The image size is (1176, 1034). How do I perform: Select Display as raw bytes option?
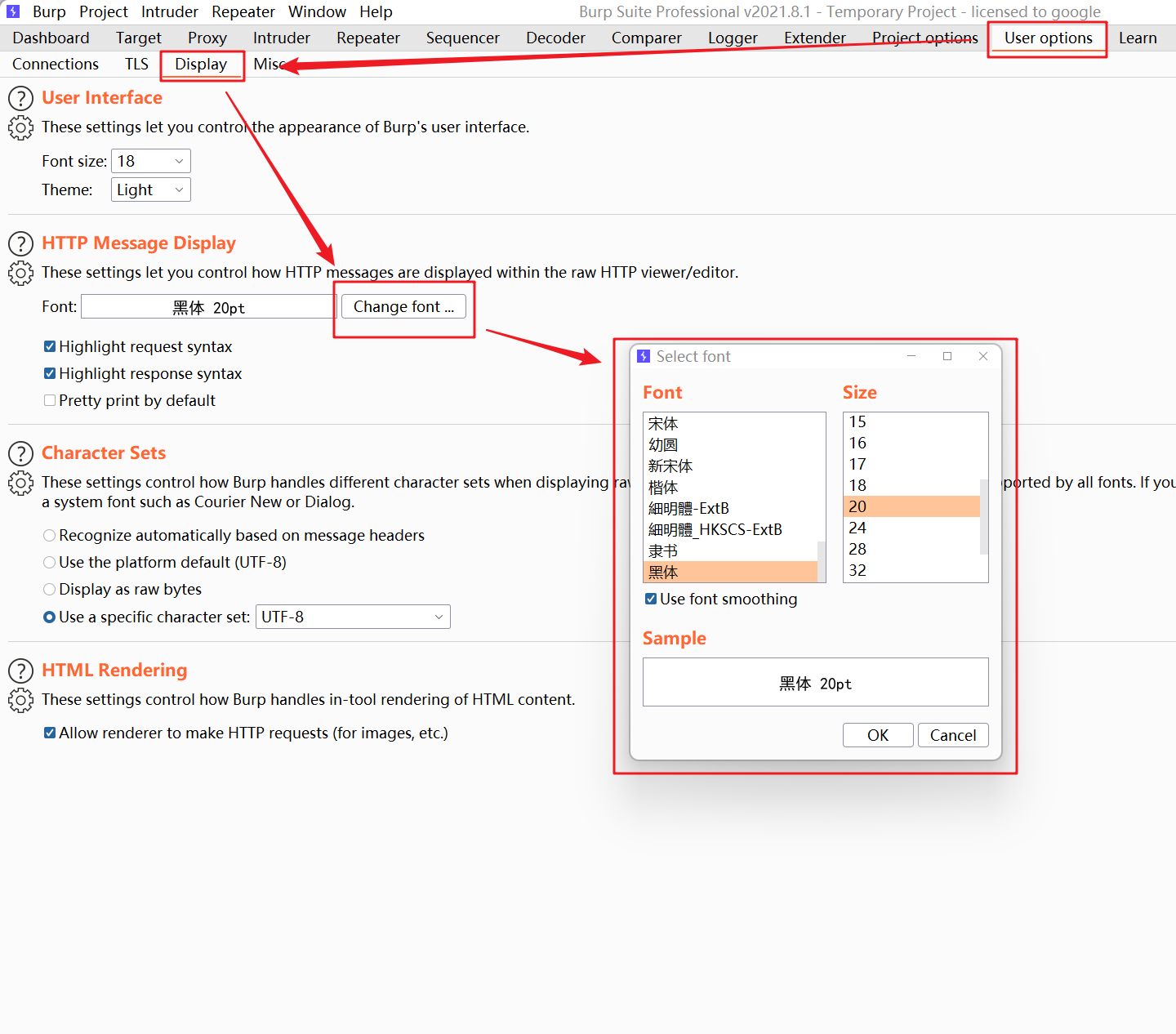(x=49, y=589)
